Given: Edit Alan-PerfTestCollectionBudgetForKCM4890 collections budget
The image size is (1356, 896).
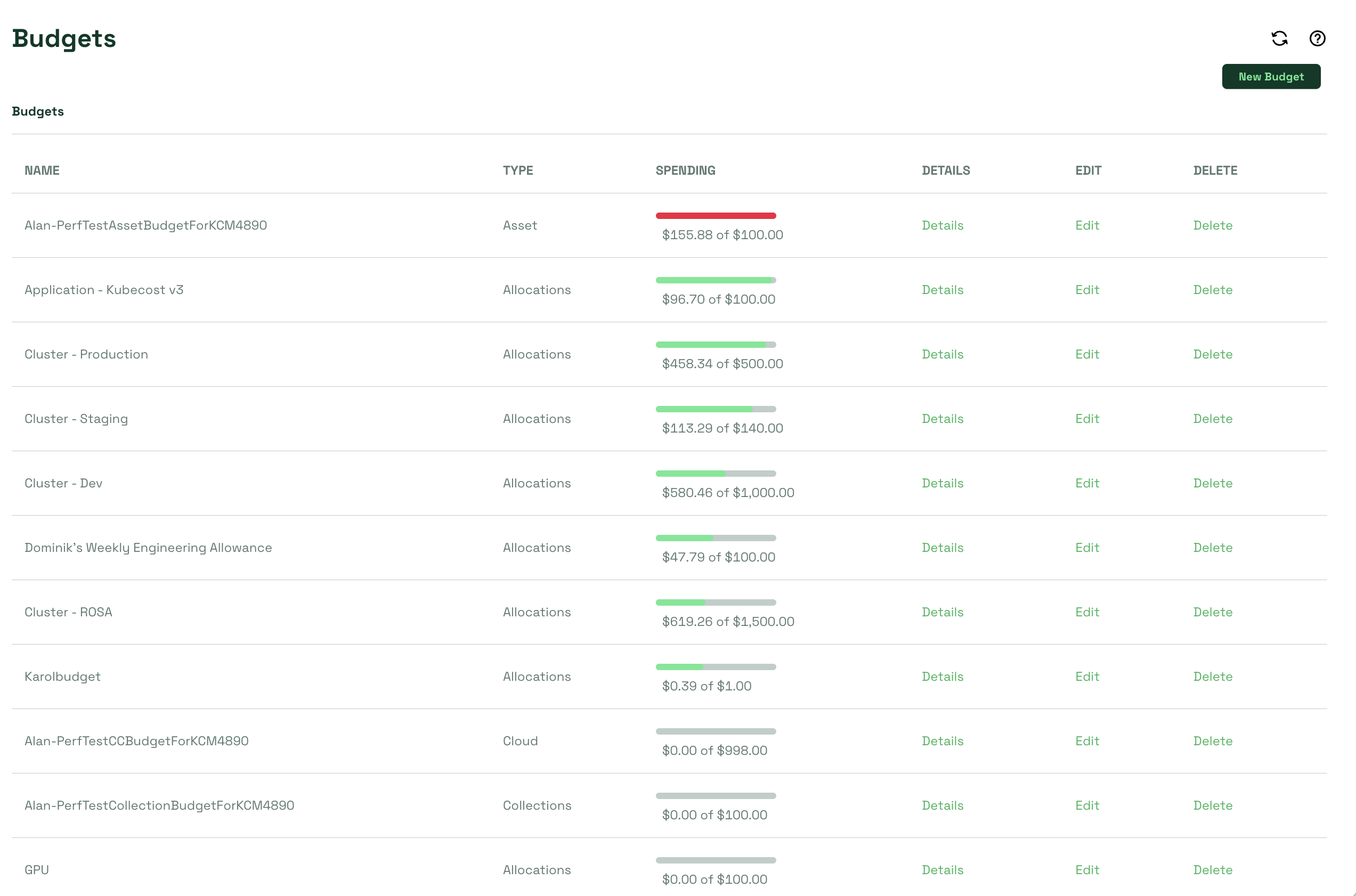Looking at the screenshot, I should pyautogui.click(x=1086, y=805).
